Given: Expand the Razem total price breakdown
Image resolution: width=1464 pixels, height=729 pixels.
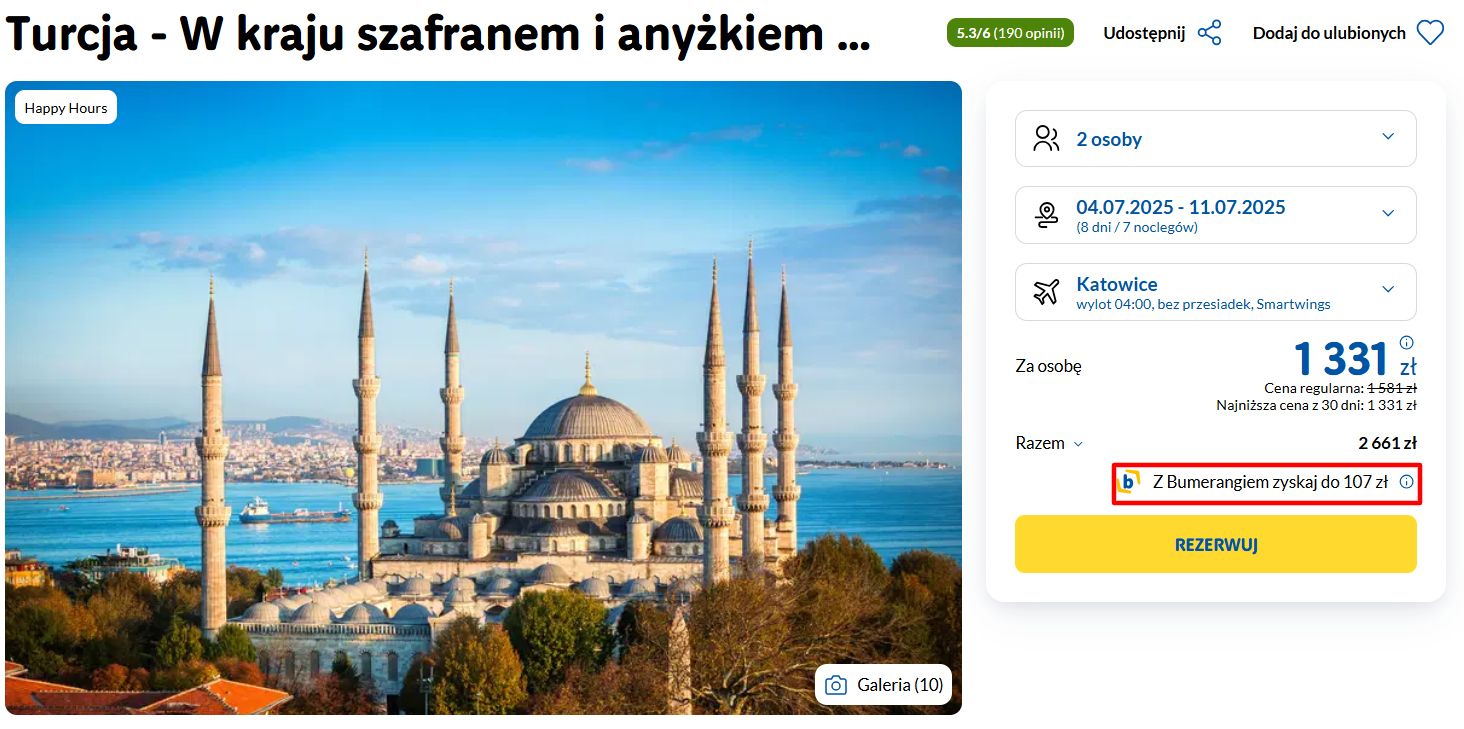Looking at the screenshot, I should [x=1050, y=443].
